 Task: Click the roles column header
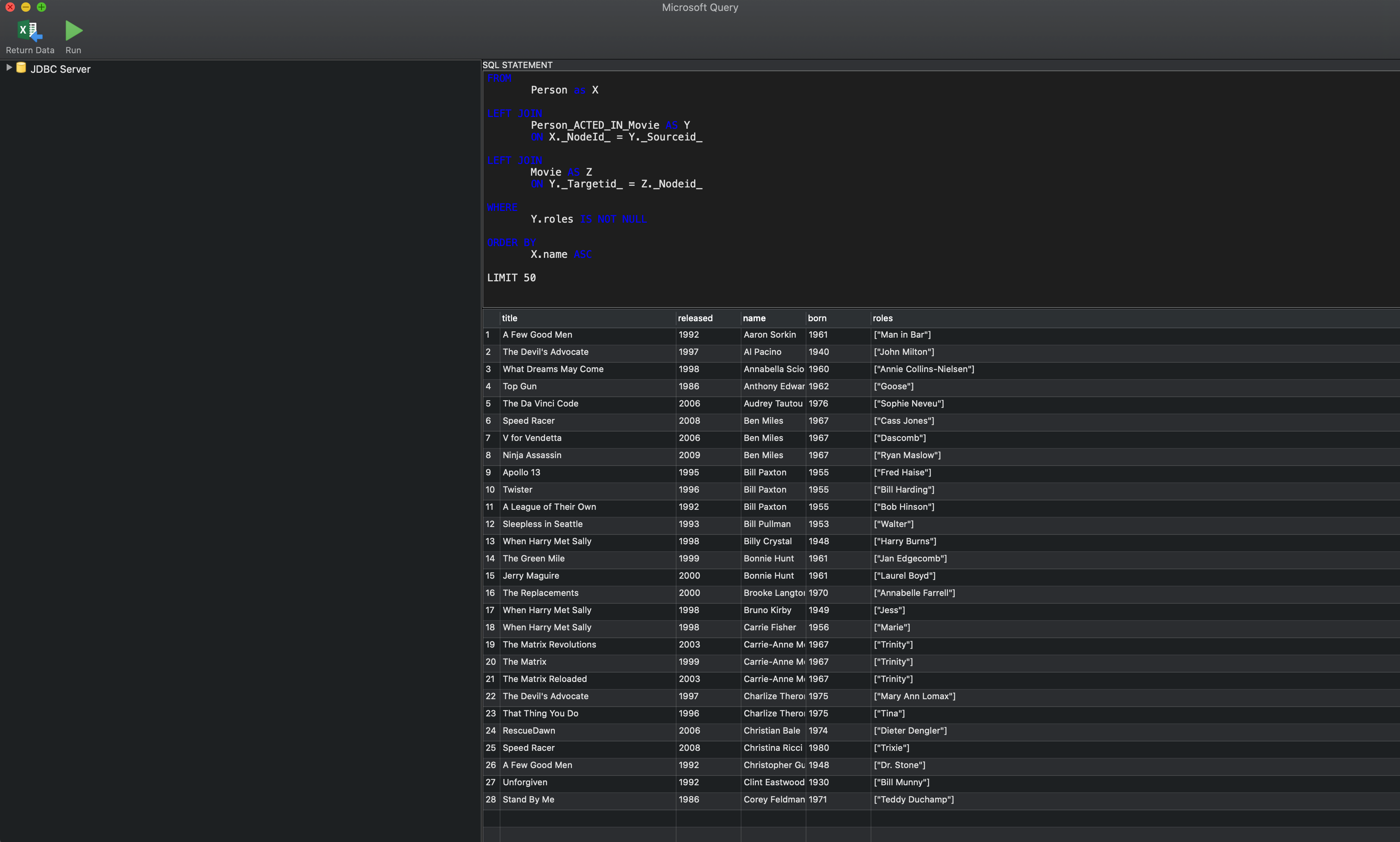(1135, 318)
